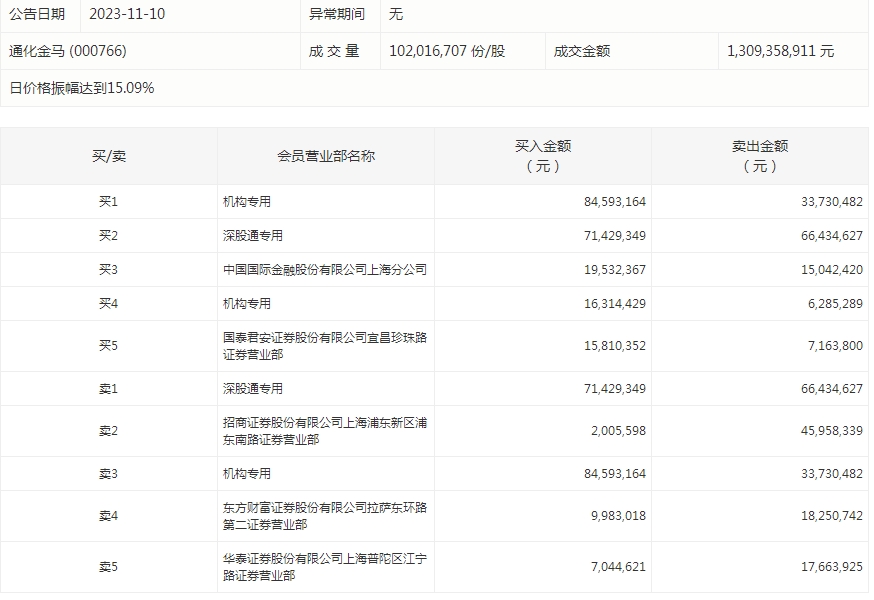Select buy amount 2,005,598
Image resolution: width=874 pixels, height=600 pixels.
pyautogui.click(x=618, y=431)
